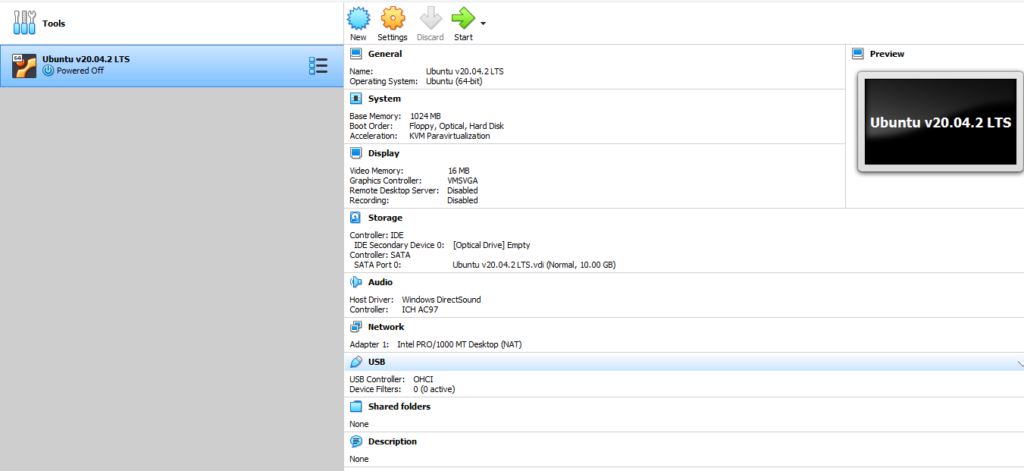1024x471 pixels.
Task: Click the Display section icon
Action: click(356, 153)
